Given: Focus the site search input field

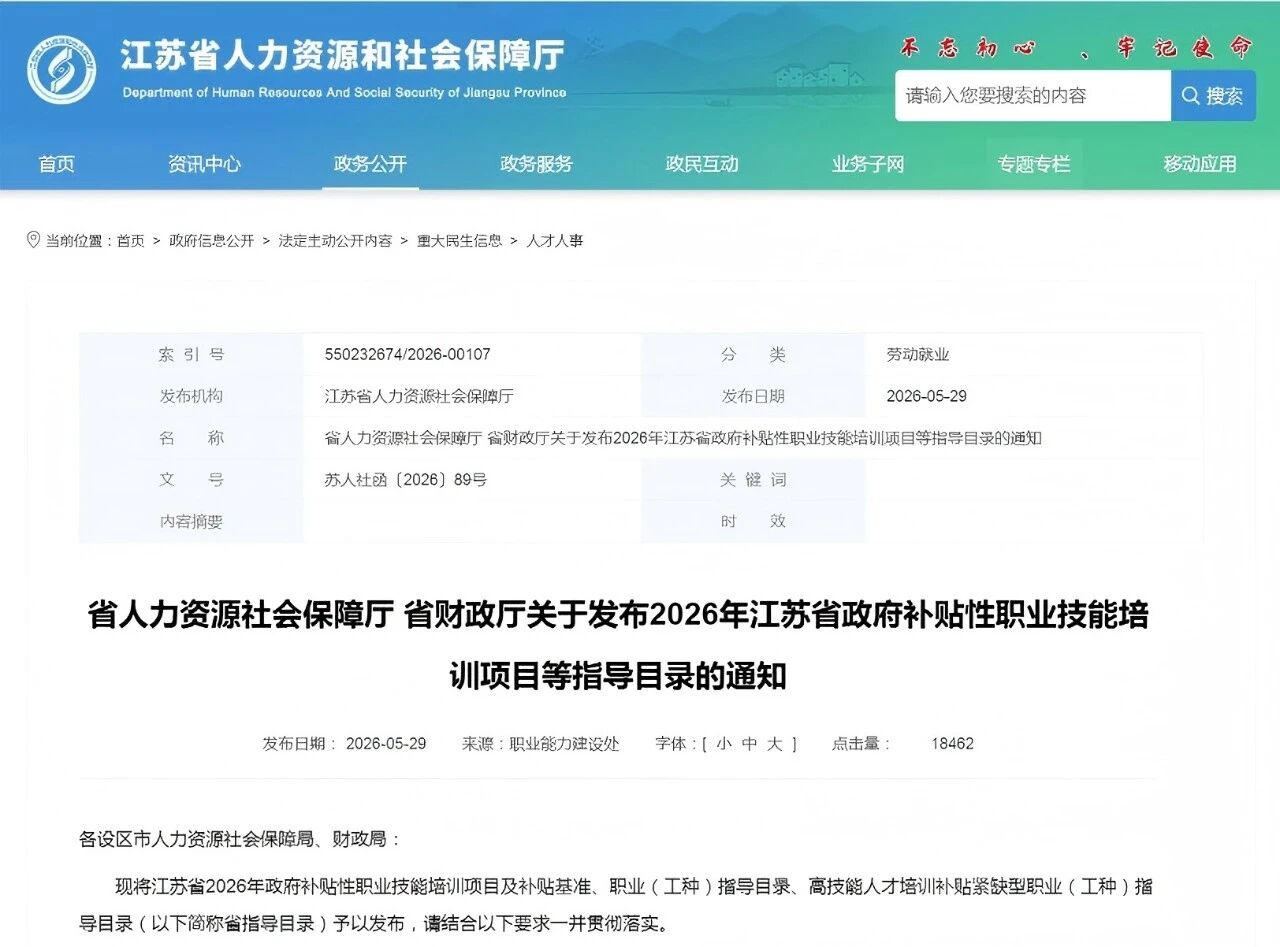Looking at the screenshot, I should [x=1033, y=96].
